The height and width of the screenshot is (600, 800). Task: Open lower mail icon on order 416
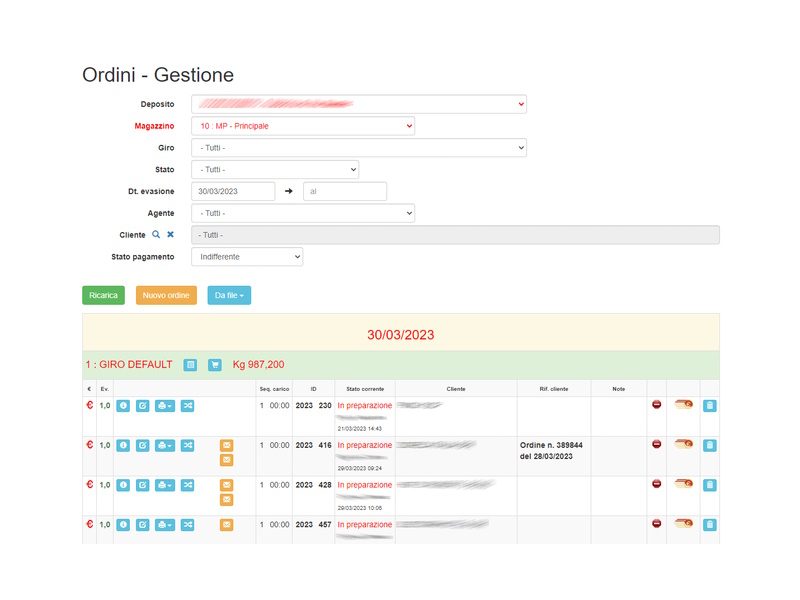coord(227,460)
